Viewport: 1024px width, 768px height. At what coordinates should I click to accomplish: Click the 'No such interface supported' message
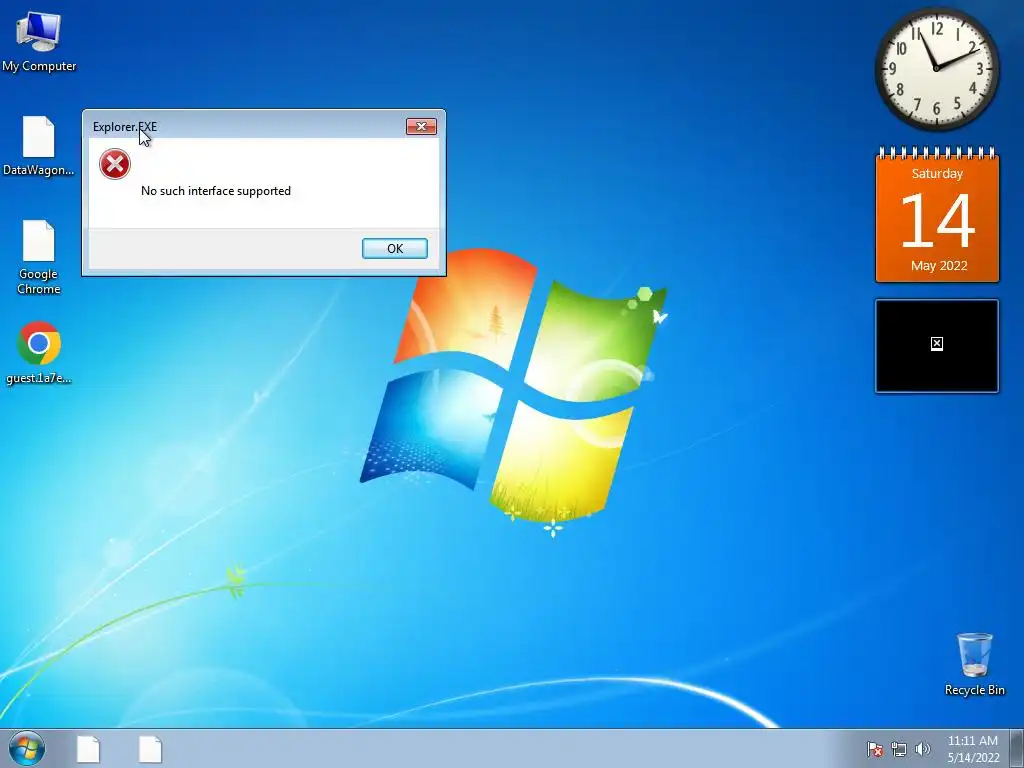coord(216,191)
